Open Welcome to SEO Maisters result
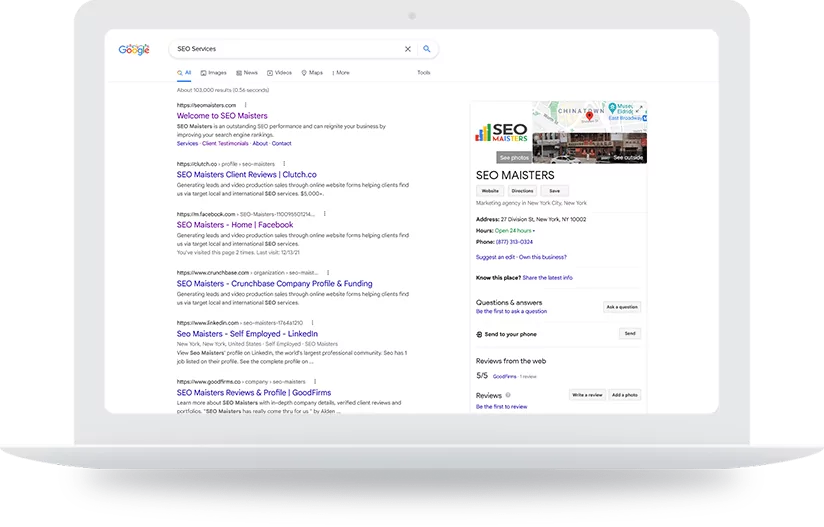The width and height of the screenshot is (824, 527). click(222, 116)
